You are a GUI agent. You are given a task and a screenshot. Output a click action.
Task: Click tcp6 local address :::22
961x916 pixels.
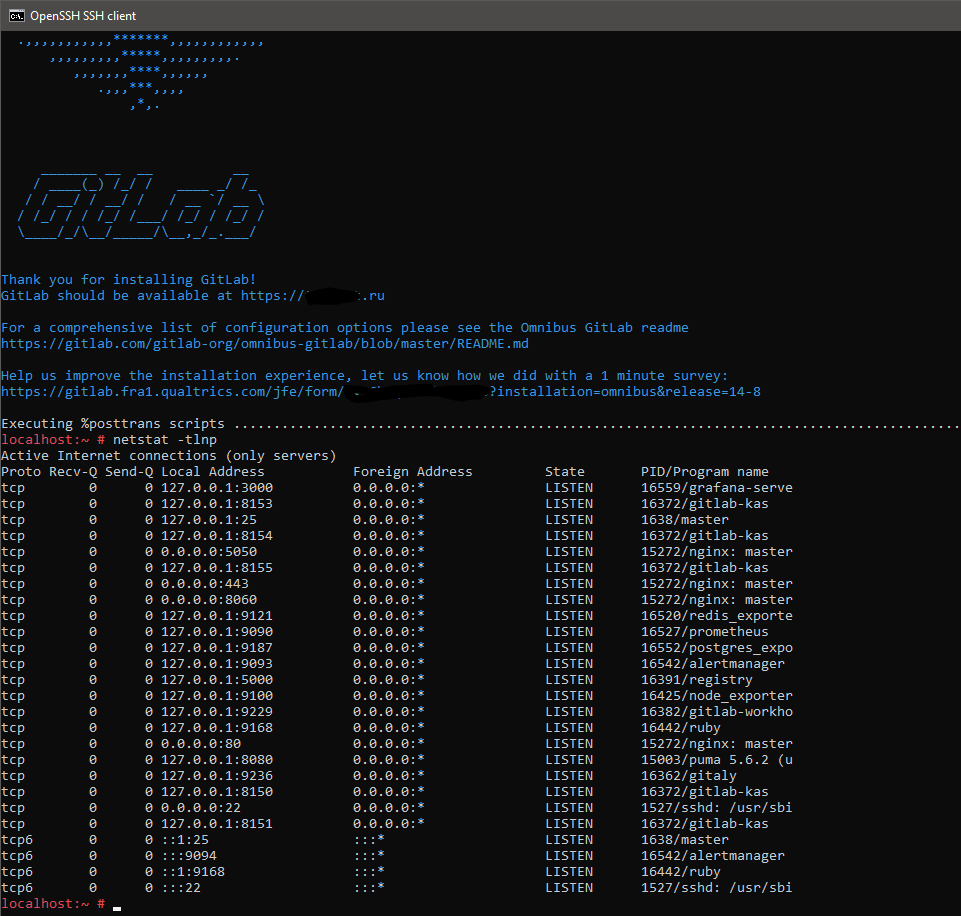click(181, 887)
